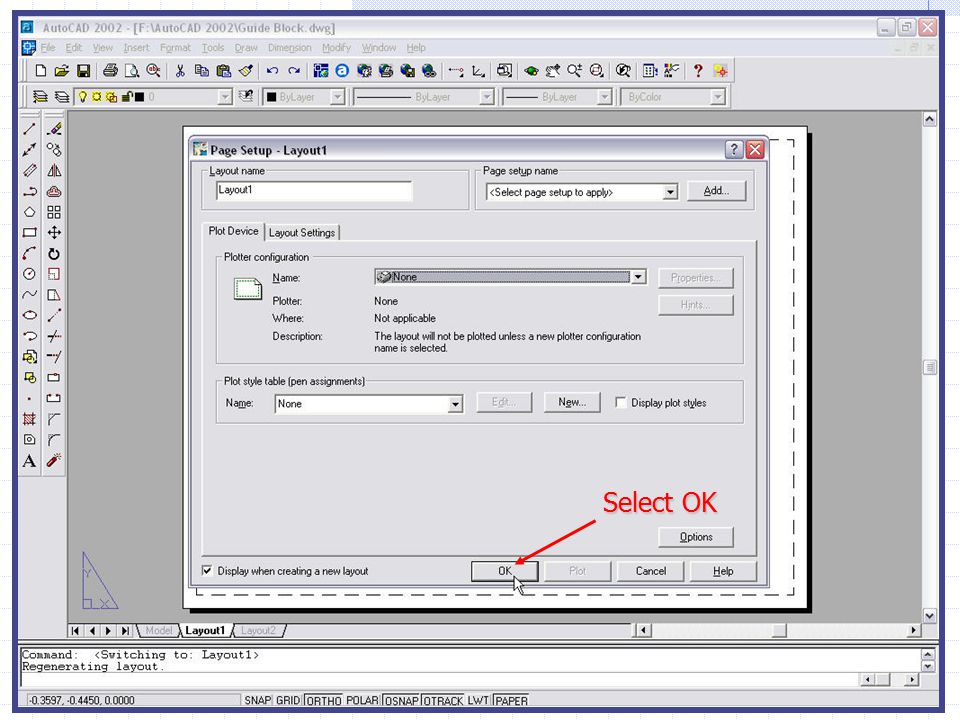This screenshot has height=720, width=960.
Task: Enable Display plot styles checkbox
Action: [x=620, y=402]
